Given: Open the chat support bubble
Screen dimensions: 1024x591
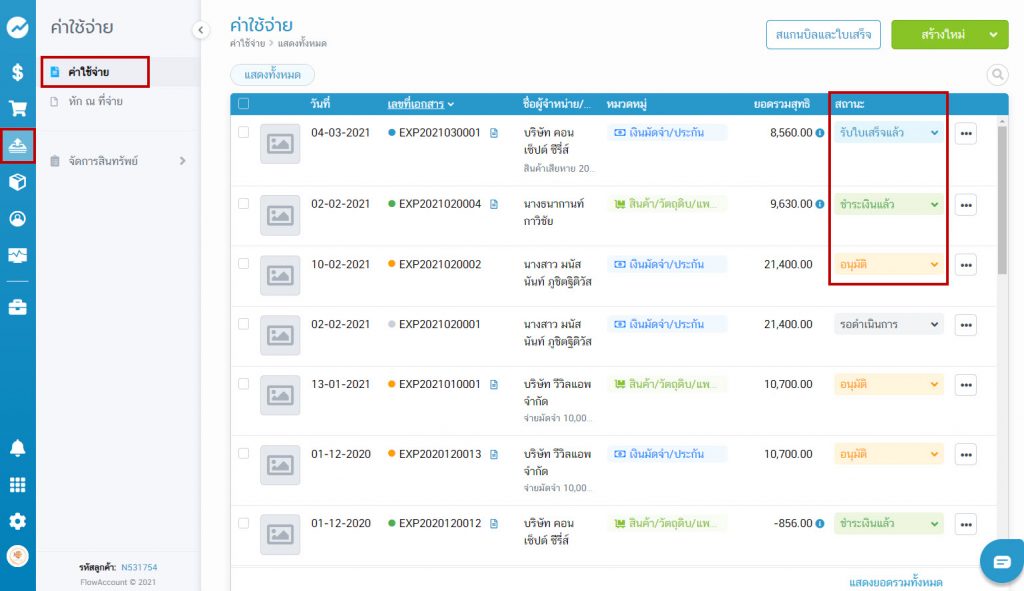Looking at the screenshot, I should click(x=1001, y=561).
